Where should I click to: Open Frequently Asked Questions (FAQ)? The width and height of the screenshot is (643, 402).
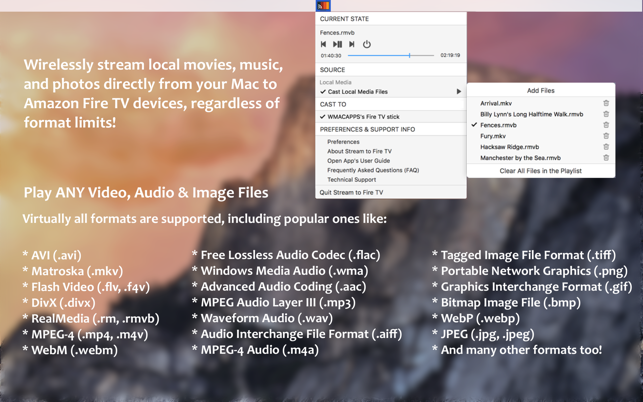pos(373,170)
